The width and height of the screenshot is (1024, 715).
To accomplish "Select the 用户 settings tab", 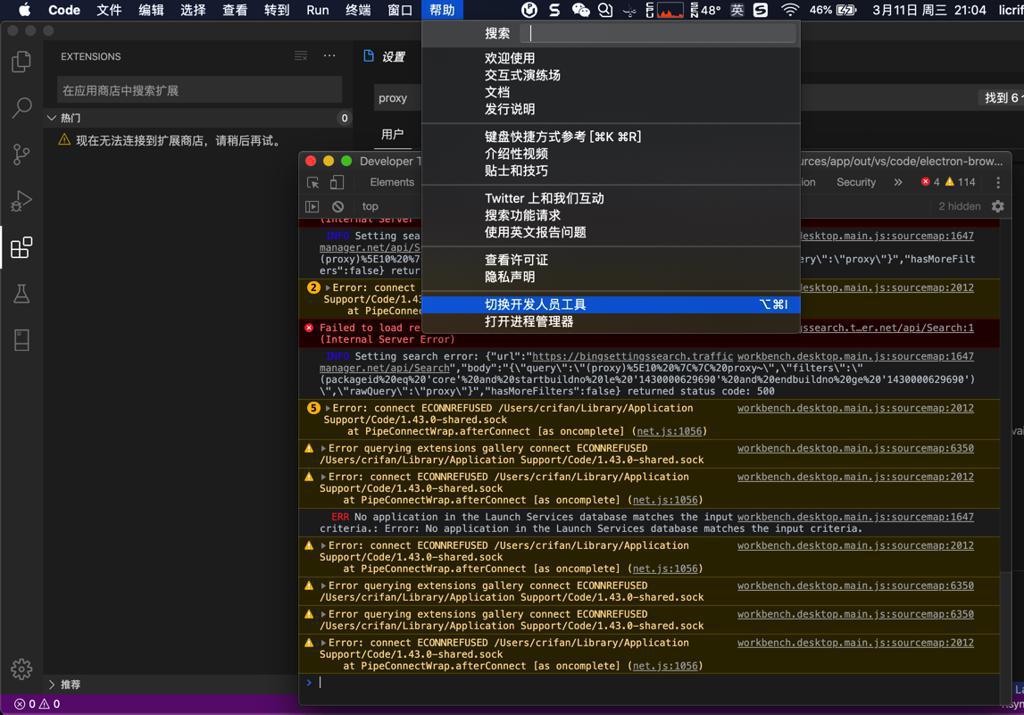I will (392, 134).
